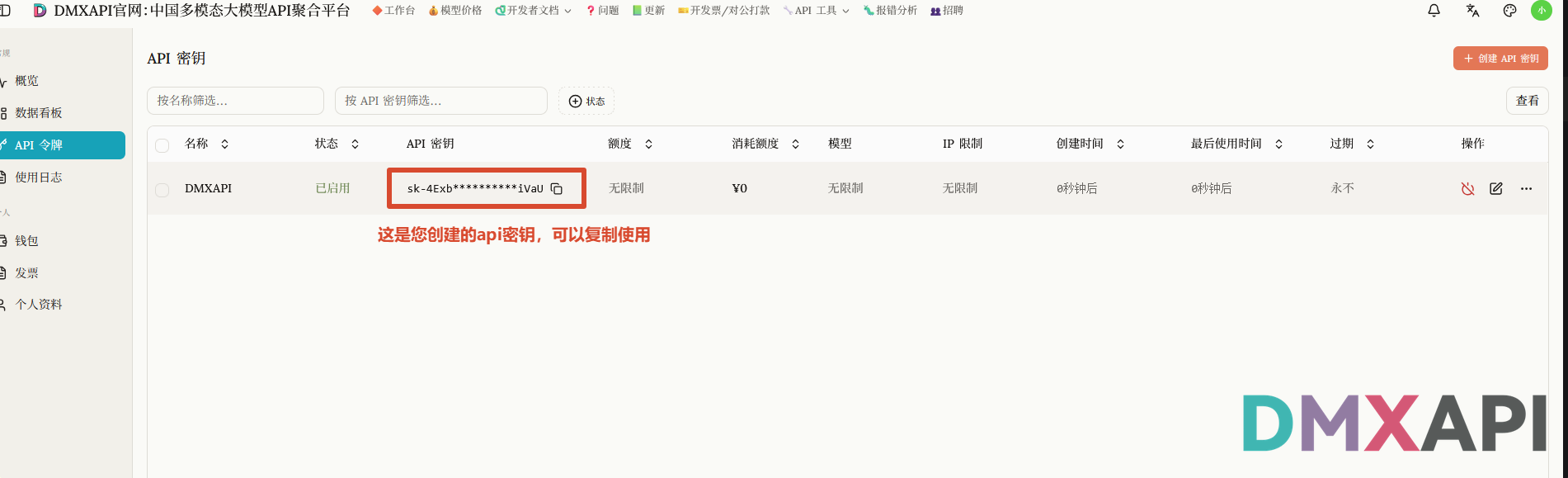Open the green user avatar menu
The height and width of the screenshot is (478, 1568).
point(1541,11)
